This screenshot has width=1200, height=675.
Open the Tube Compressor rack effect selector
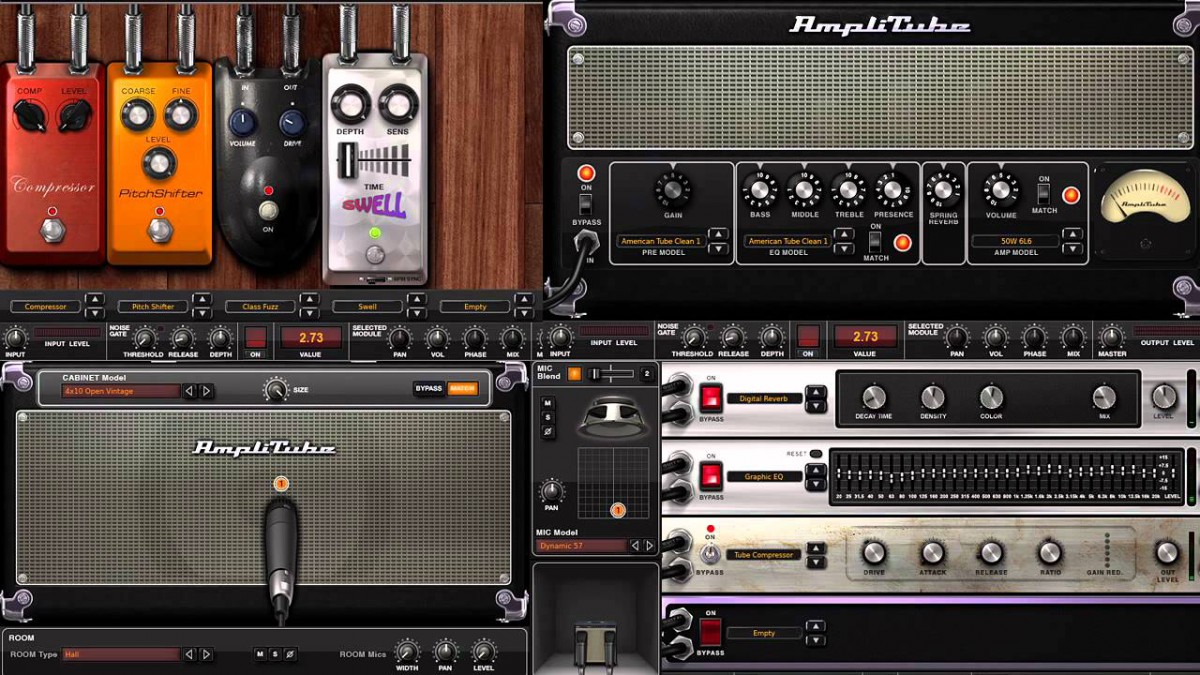[x=764, y=554]
